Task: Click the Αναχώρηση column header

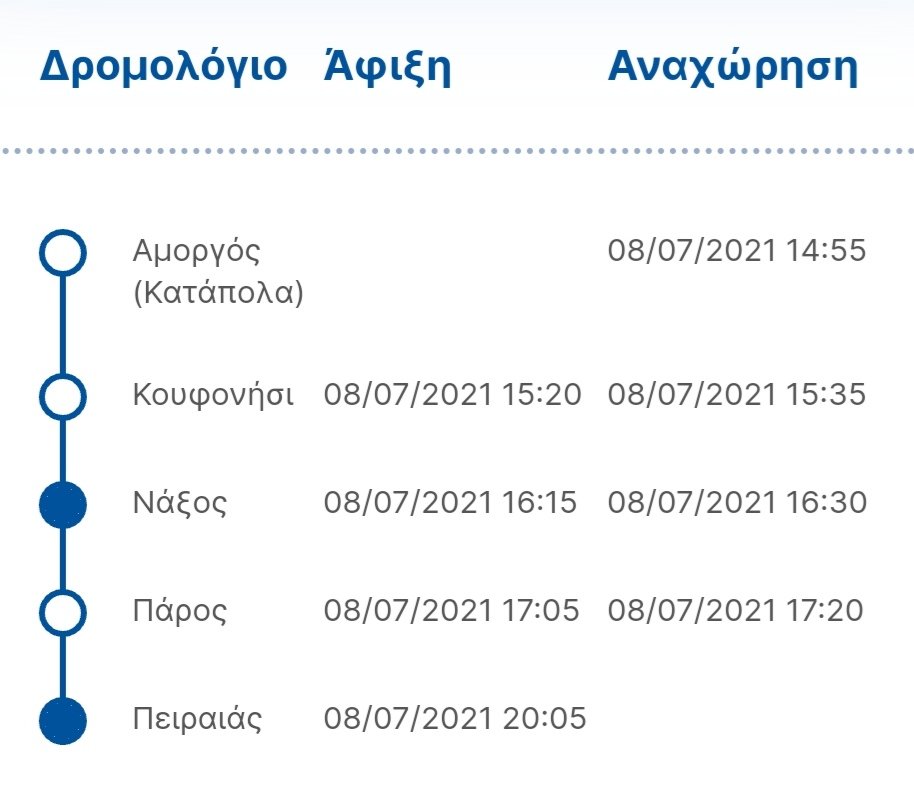Action: [x=733, y=68]
